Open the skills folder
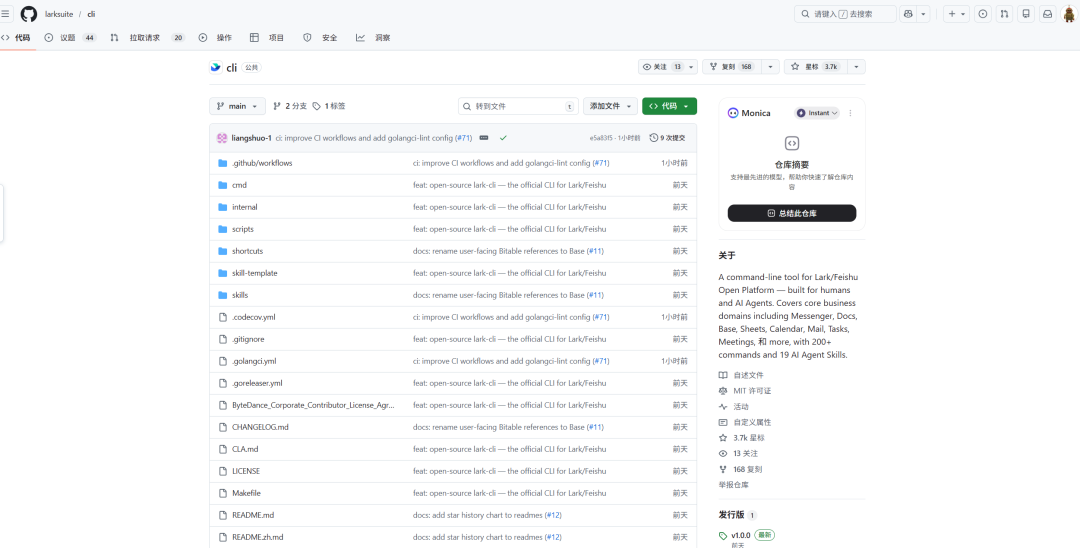This screenshot has height=548, width=1080. click(240, 295)
